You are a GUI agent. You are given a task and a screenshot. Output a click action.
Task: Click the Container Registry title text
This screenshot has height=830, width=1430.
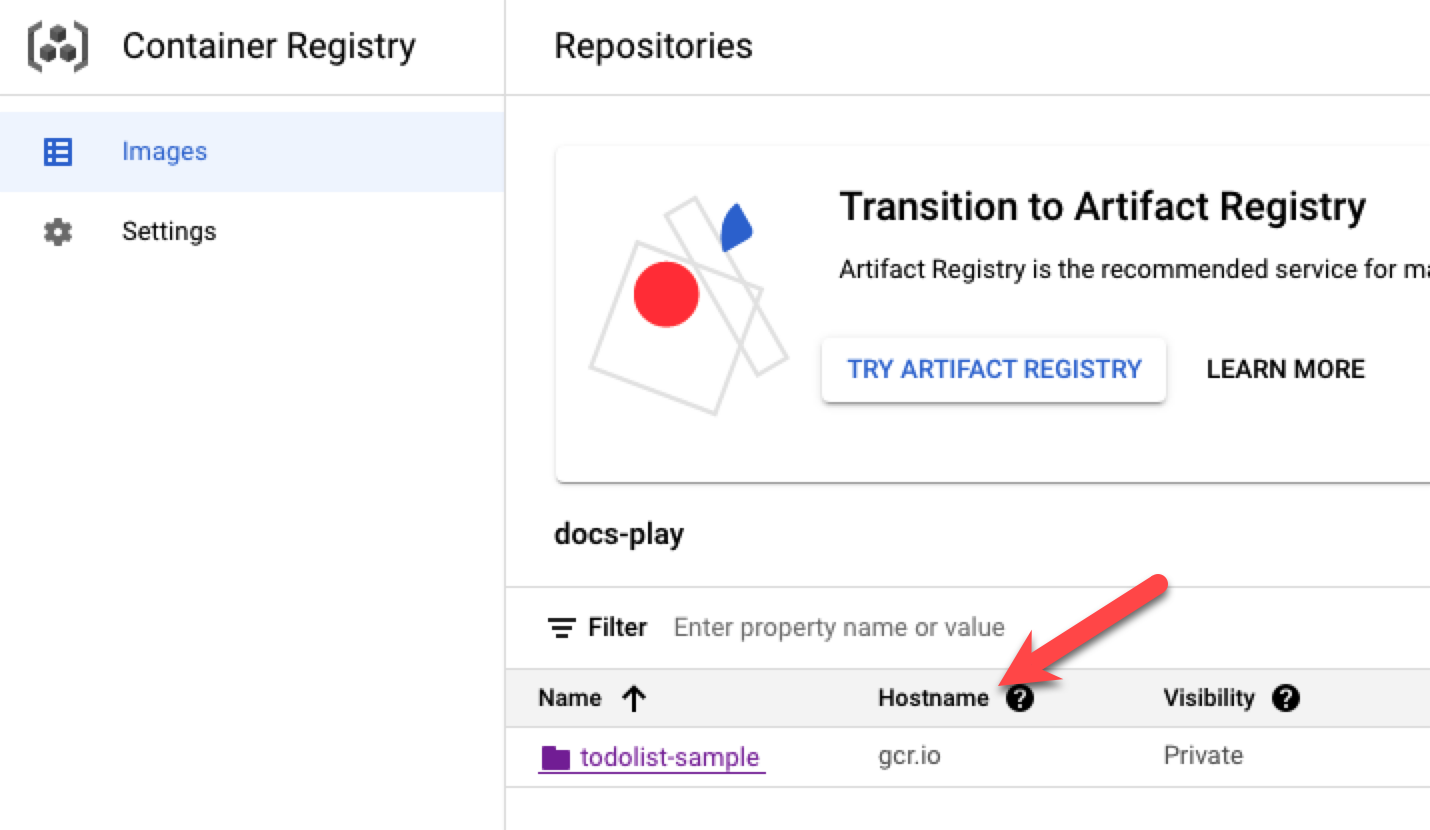(268, 47)
